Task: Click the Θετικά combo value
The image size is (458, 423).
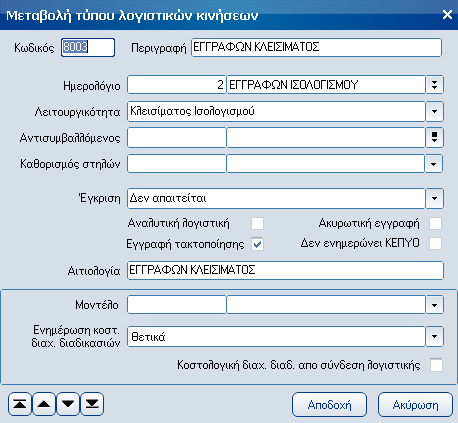Action: coord(276,336)
